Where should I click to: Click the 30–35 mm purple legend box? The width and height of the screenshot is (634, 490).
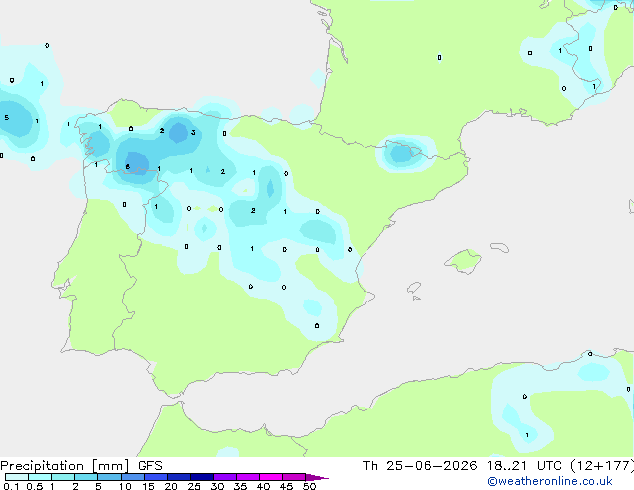224,477
